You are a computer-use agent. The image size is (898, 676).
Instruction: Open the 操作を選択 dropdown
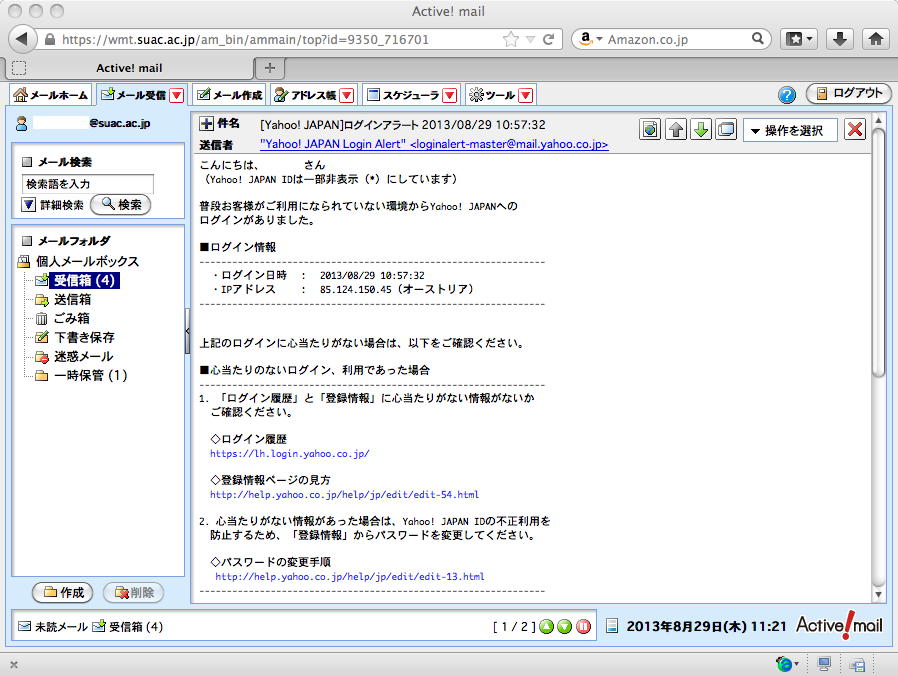tap(790, 130)
